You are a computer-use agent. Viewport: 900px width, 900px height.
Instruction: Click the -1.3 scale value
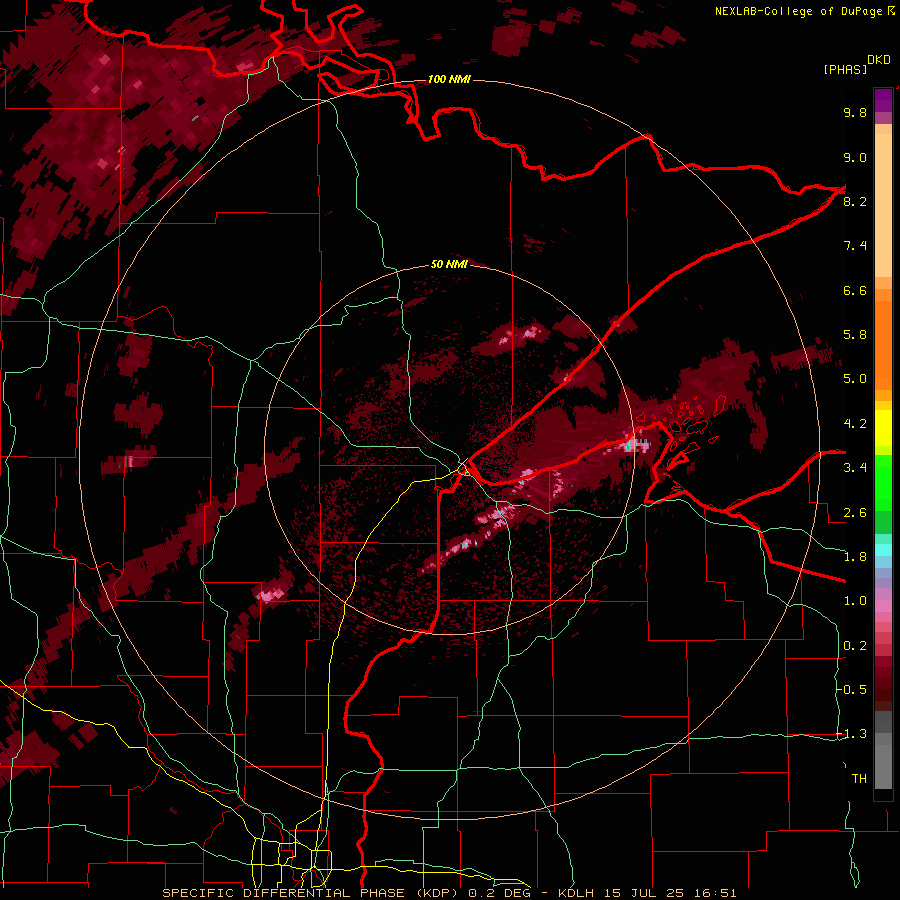[852, 734]
